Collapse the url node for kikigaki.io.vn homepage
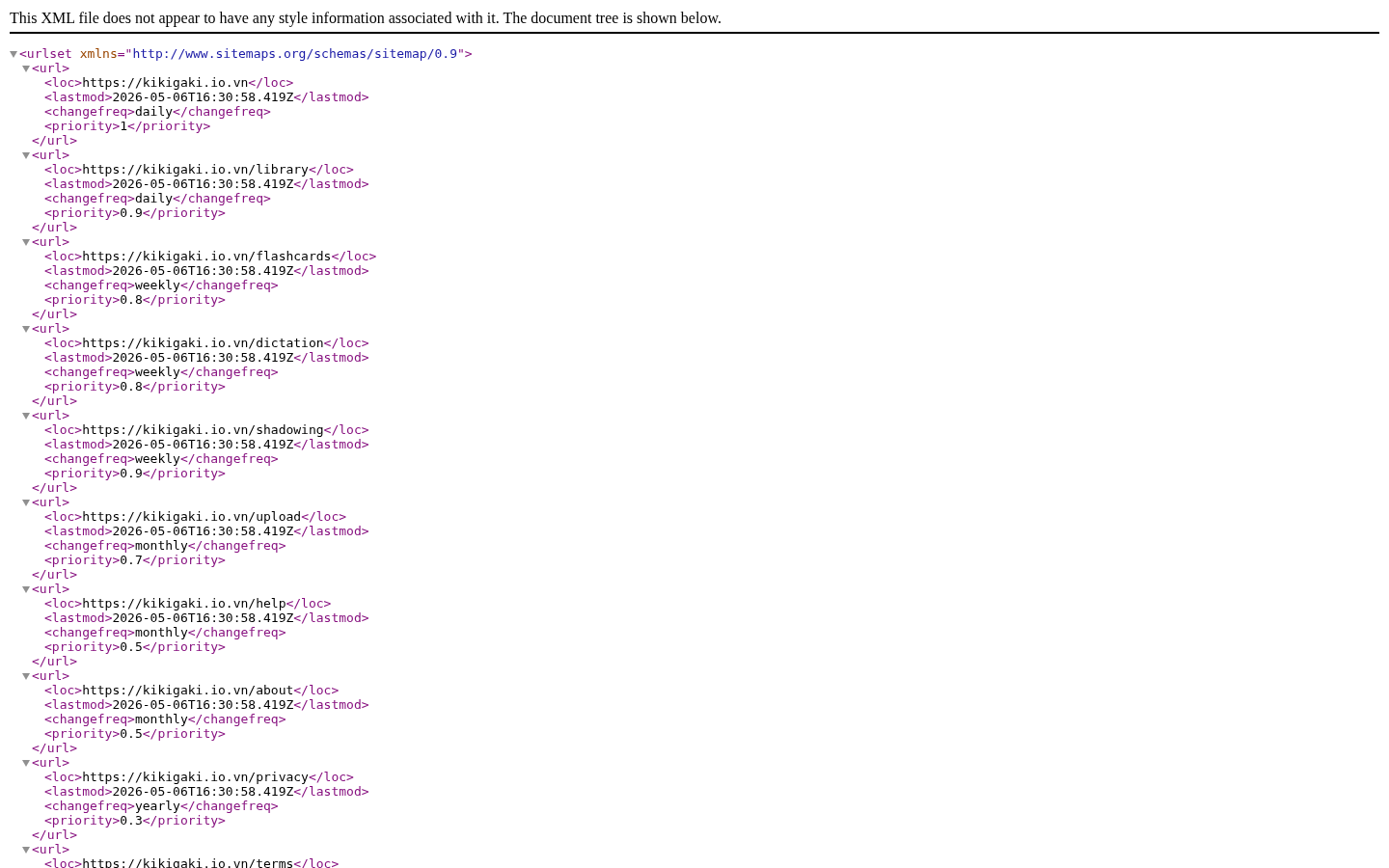 pyautogui.click(x=26, y=68)
